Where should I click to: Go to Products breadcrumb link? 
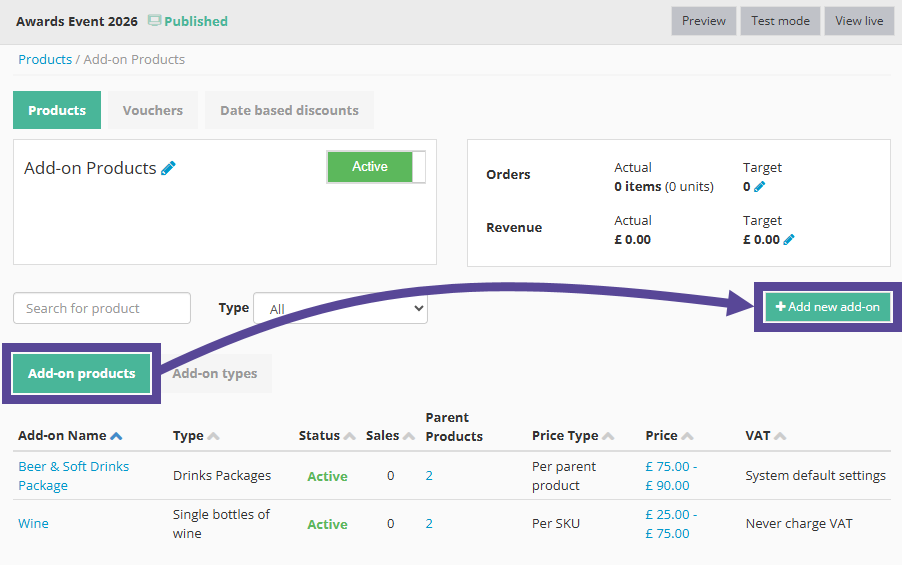[x=45, y=59]
